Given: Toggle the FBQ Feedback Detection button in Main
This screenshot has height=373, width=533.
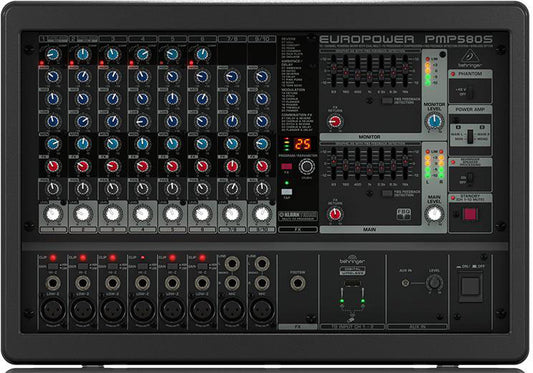Looking at the screenshot, I should pyautogui.click(x=387, y=193).
